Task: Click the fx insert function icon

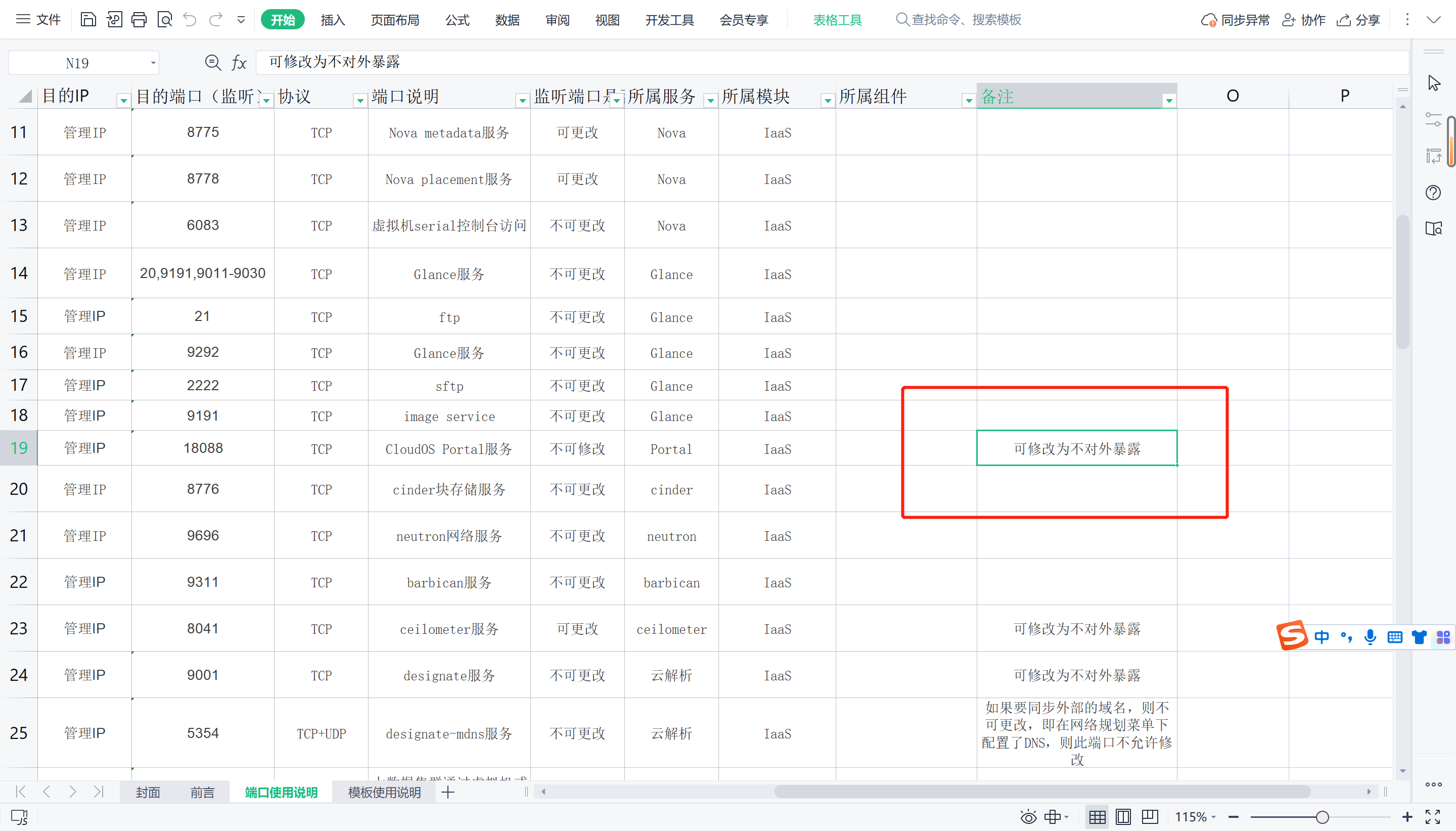Action: tap(239, 63)
